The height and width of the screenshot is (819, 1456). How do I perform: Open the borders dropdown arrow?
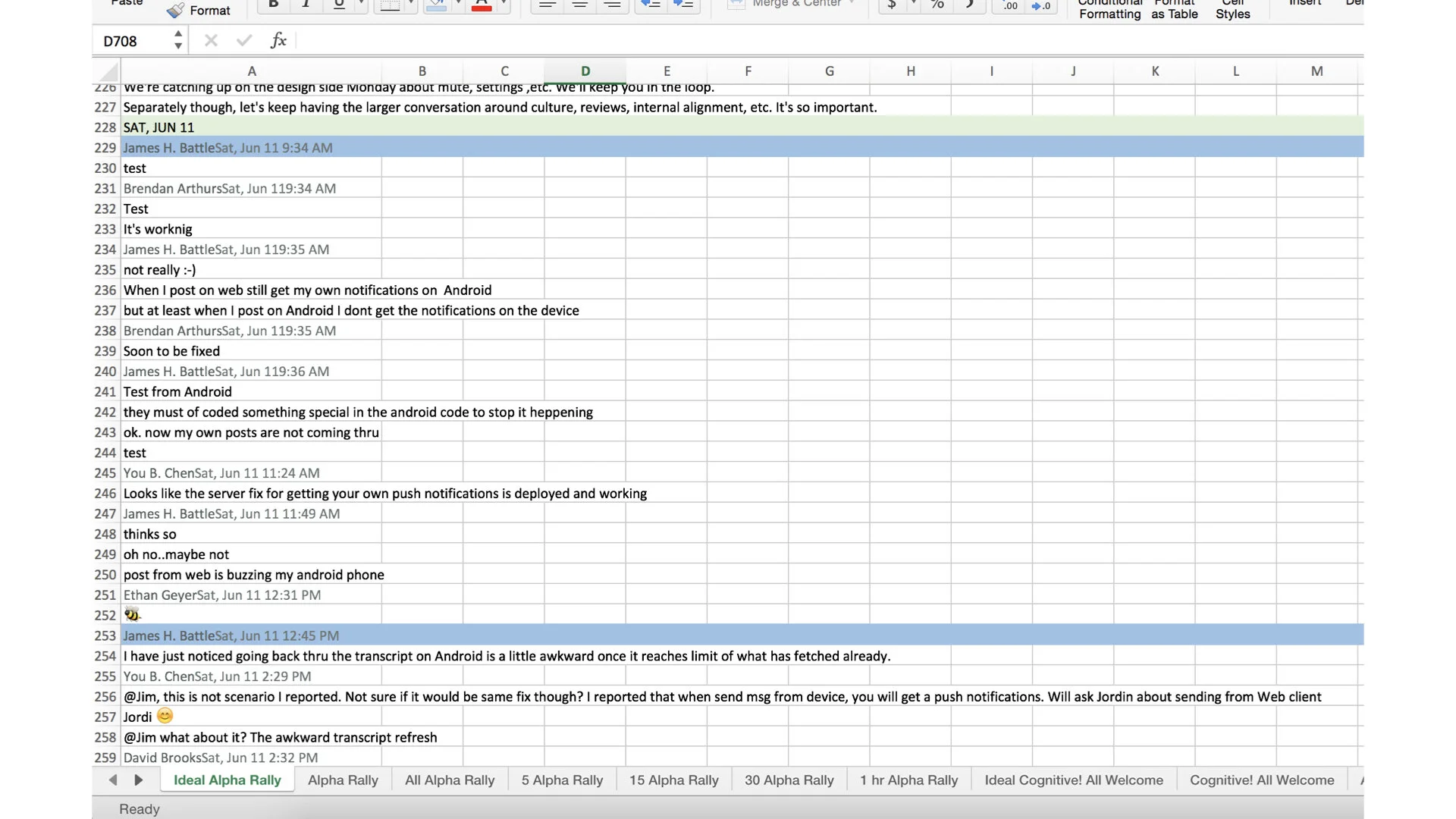(x=411, y=5)
